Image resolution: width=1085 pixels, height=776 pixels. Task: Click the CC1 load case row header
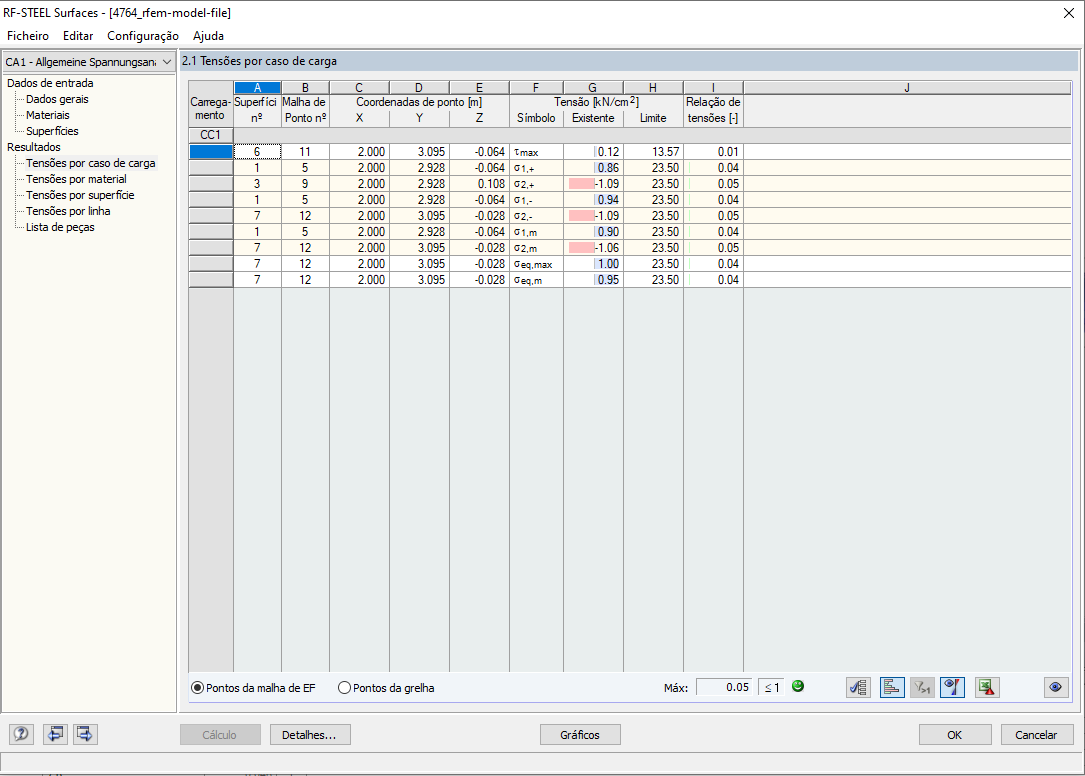tap(210, 135)
